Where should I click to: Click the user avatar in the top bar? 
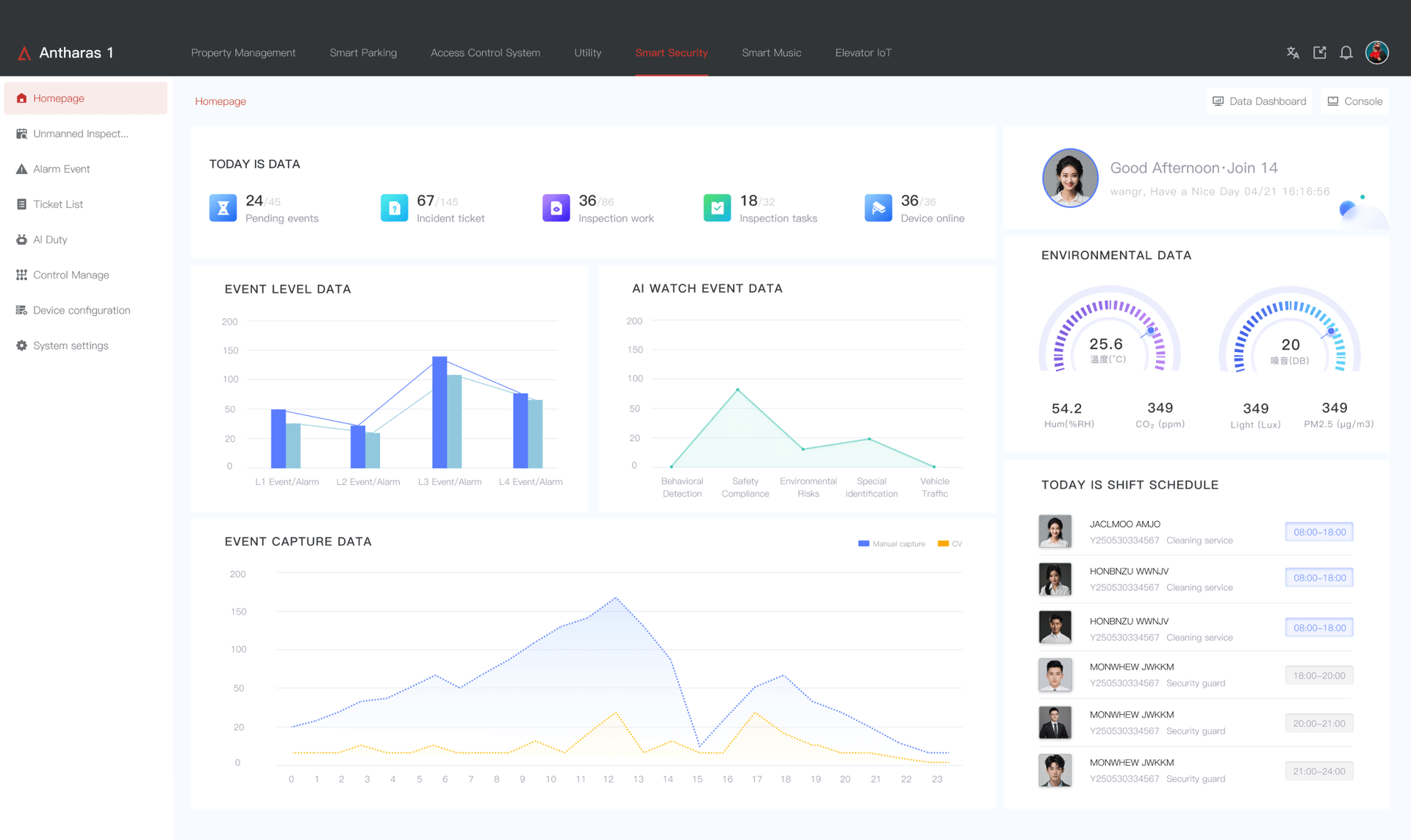tap(1376, 52)
